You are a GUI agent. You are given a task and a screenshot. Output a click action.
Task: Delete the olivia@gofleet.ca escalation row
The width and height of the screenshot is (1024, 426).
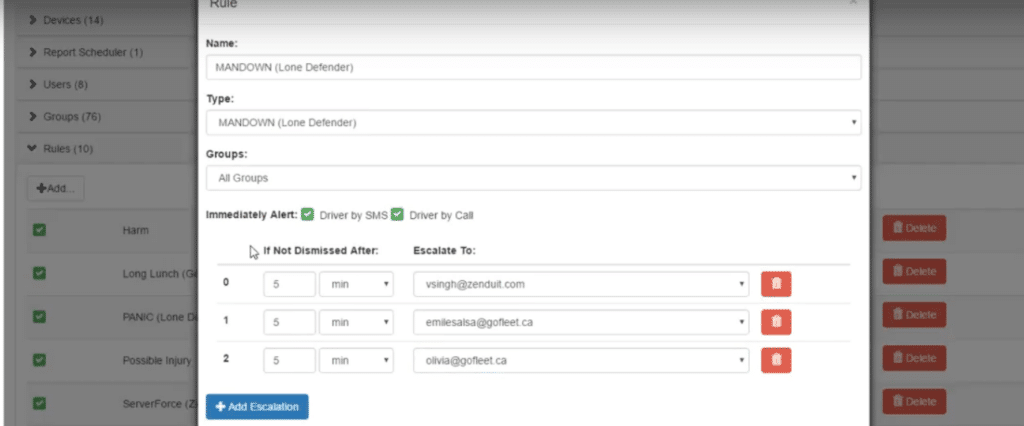pos(776,360)
